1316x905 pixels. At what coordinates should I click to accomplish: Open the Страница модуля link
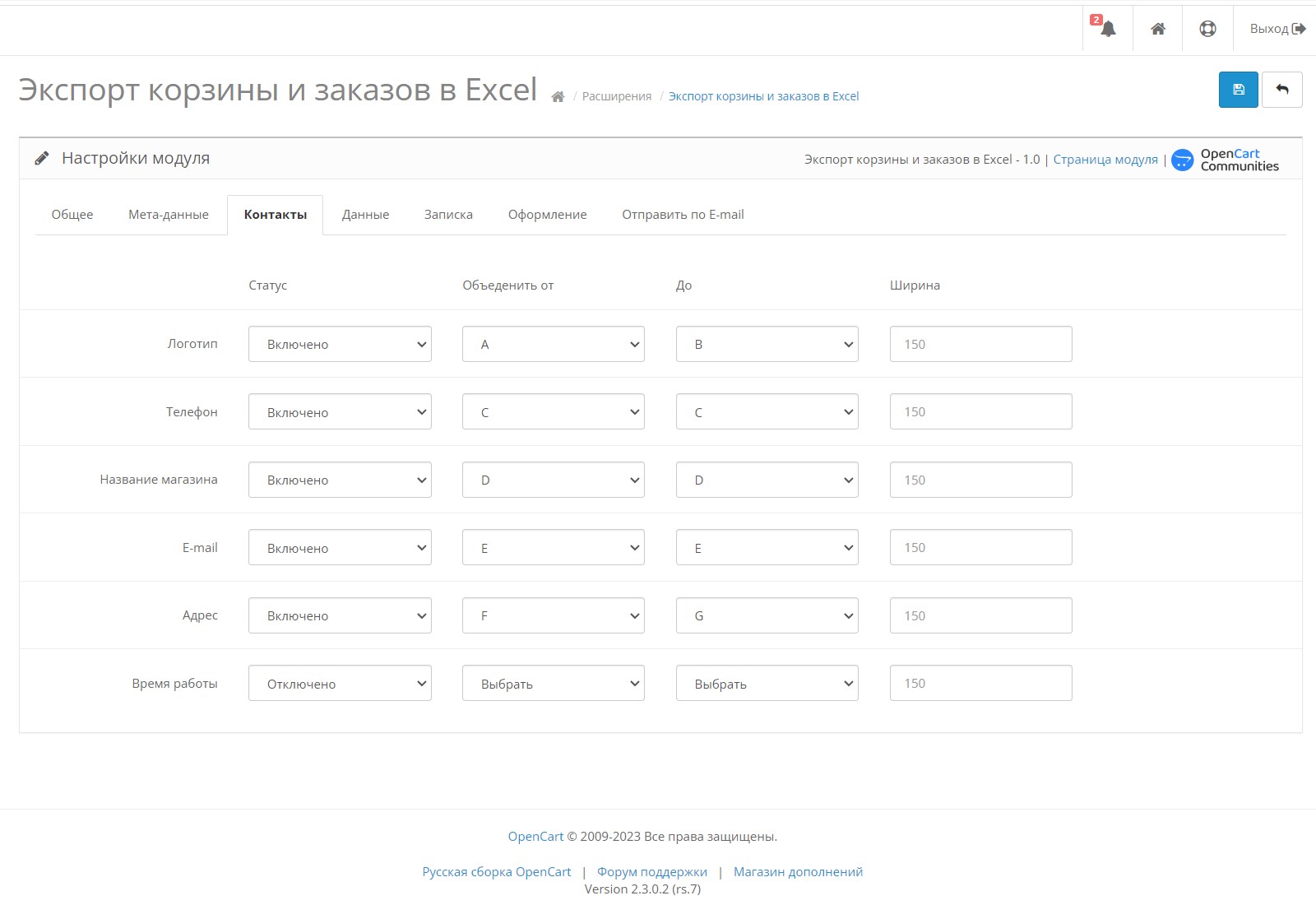pos(1105,160)
